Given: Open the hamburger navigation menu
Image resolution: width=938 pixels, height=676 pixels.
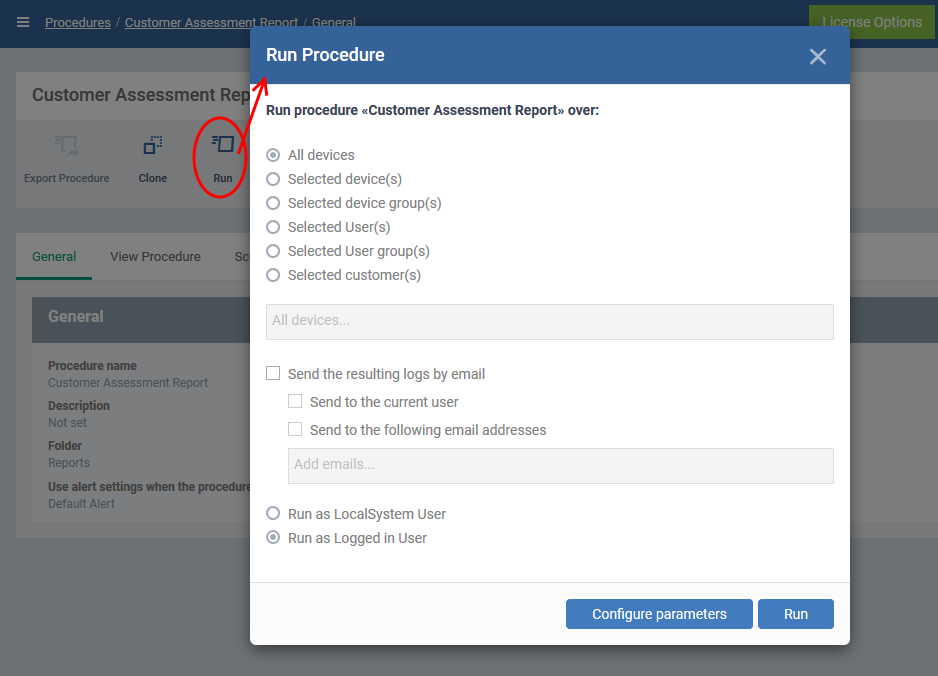Looking at the screenshot, I should click(23, 22).
